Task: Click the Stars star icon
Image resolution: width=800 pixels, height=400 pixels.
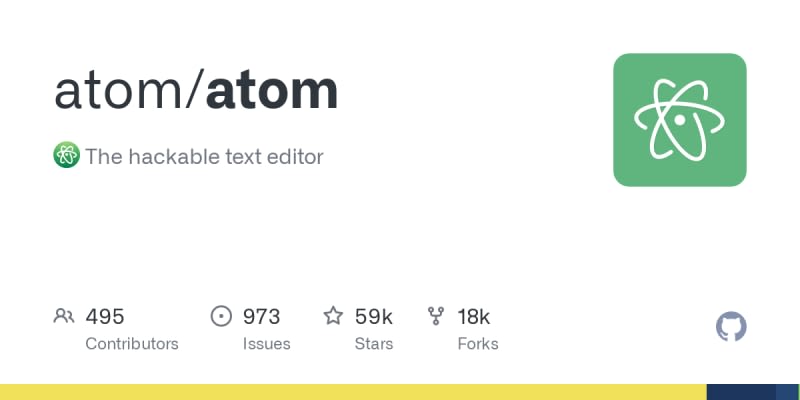Action: click(333, 317)
